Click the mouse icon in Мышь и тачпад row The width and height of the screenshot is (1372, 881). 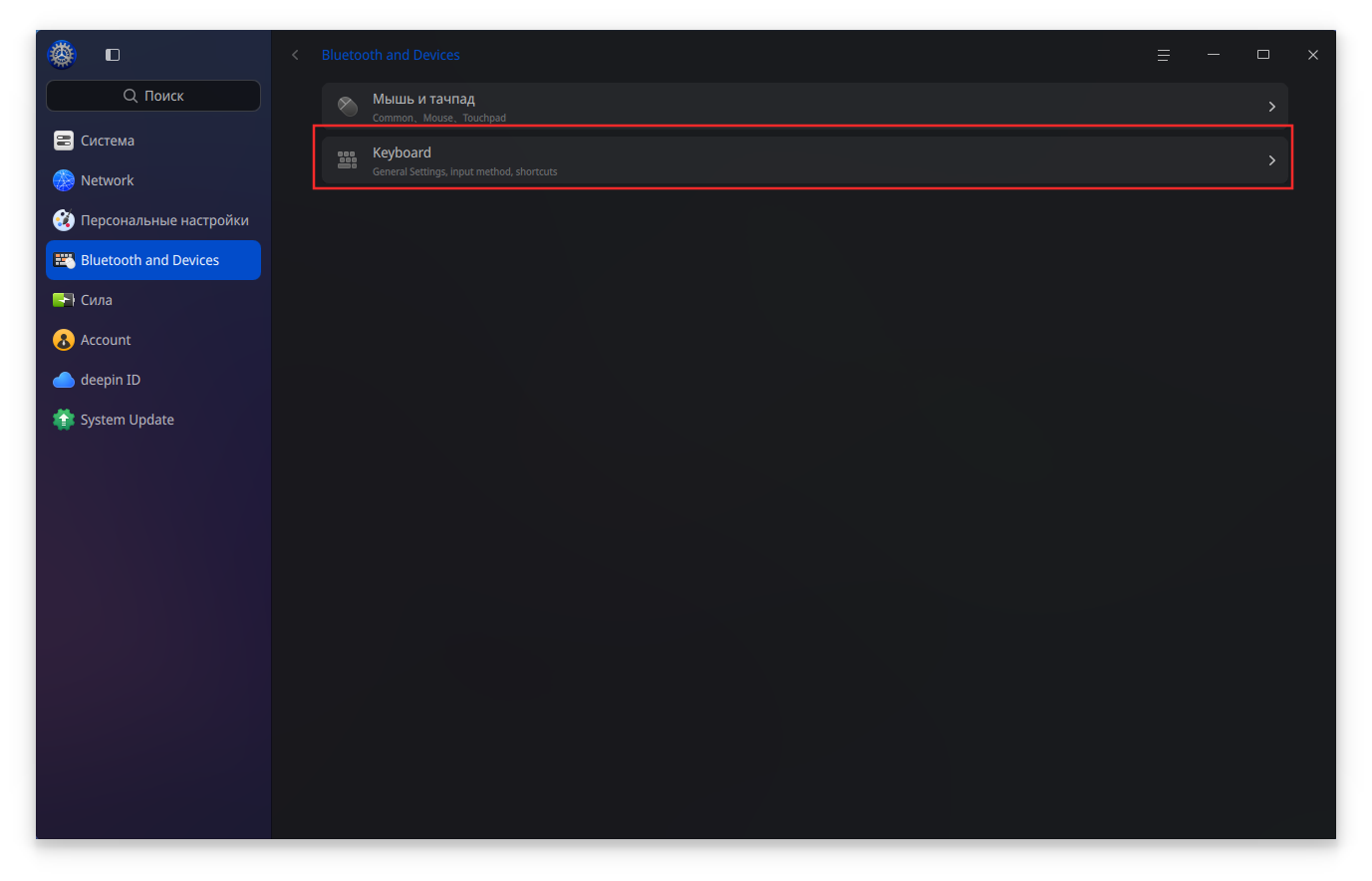(347, 107)
